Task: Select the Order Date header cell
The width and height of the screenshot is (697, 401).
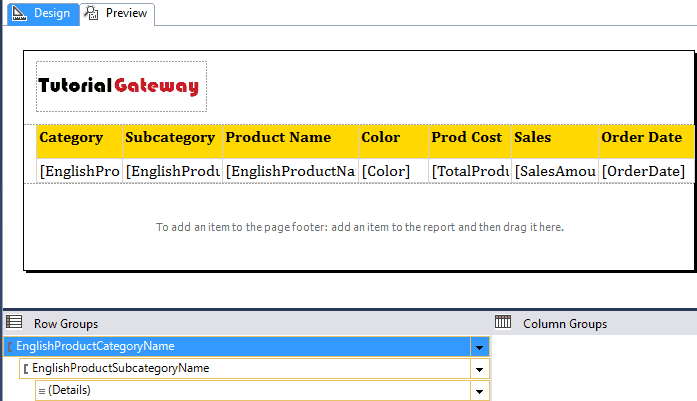Action: 646,141
